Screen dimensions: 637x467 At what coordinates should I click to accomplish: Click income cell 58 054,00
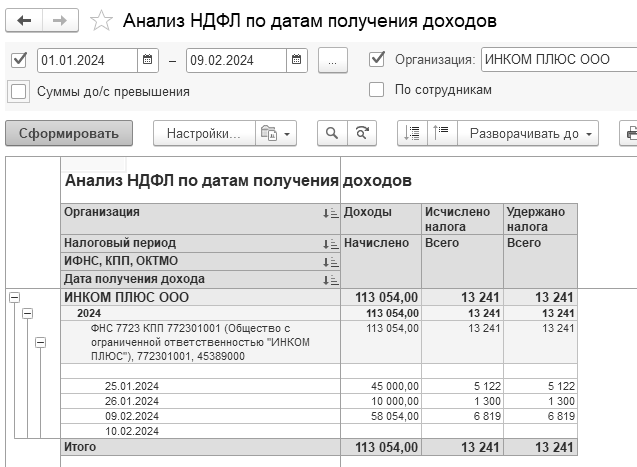[381, 416]
